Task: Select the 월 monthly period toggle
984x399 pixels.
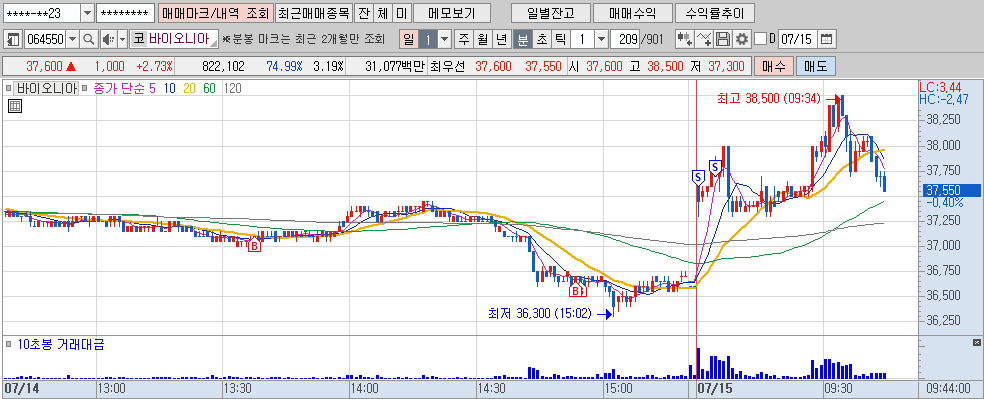Action: click(483, 39)
